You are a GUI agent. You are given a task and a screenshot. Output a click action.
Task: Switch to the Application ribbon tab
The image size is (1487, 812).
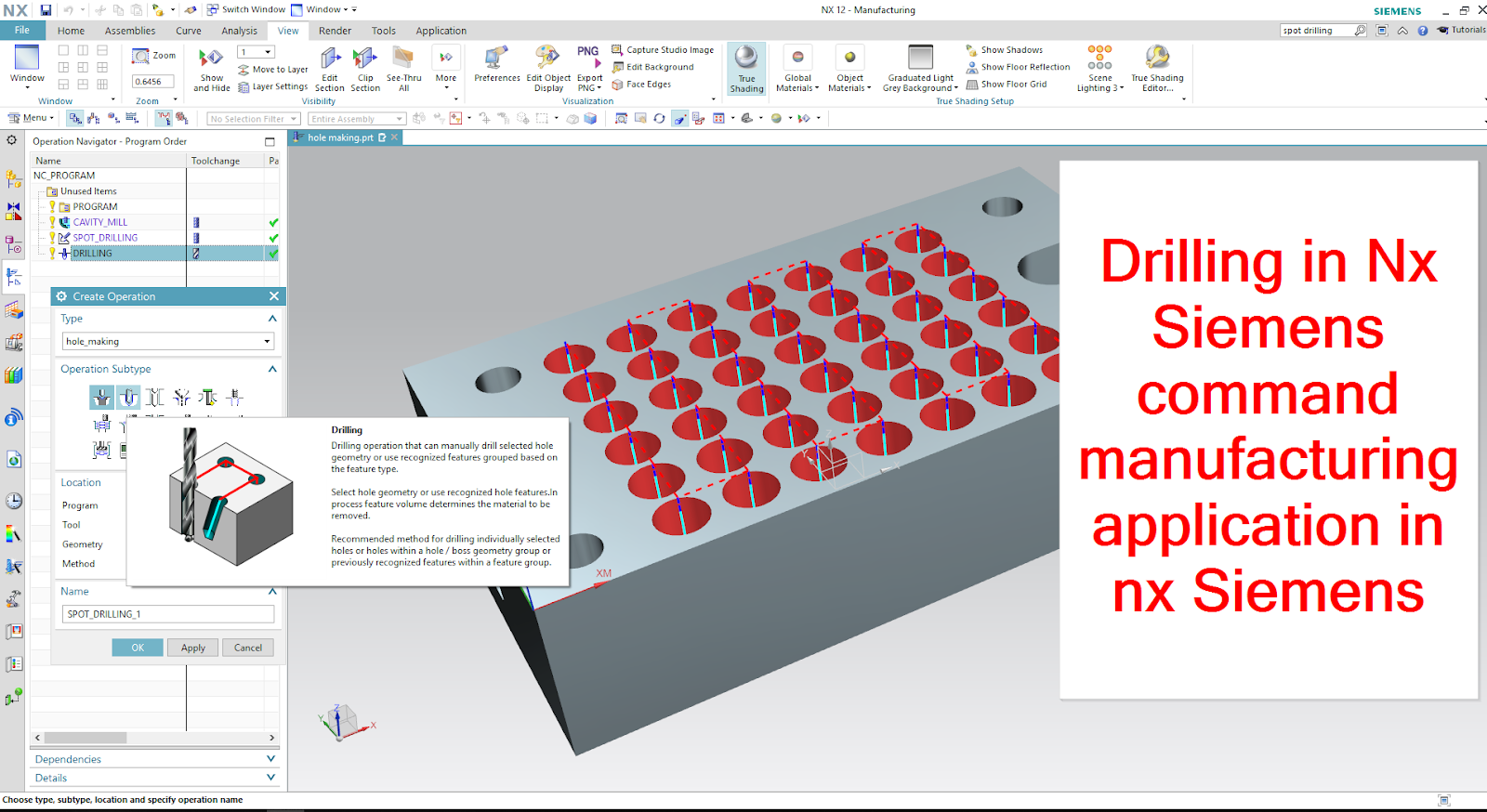coord(441,31)
